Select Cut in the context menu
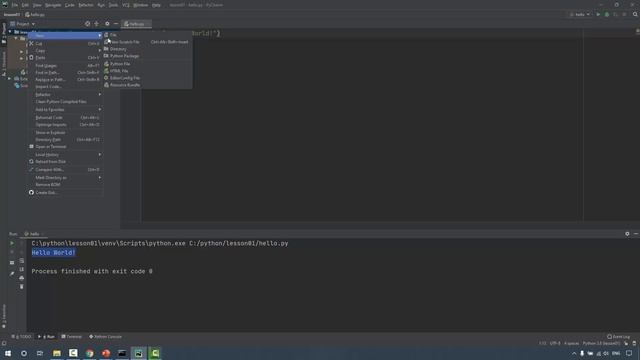The width and height of the screenshot is (640, 360). coord(65,43)
